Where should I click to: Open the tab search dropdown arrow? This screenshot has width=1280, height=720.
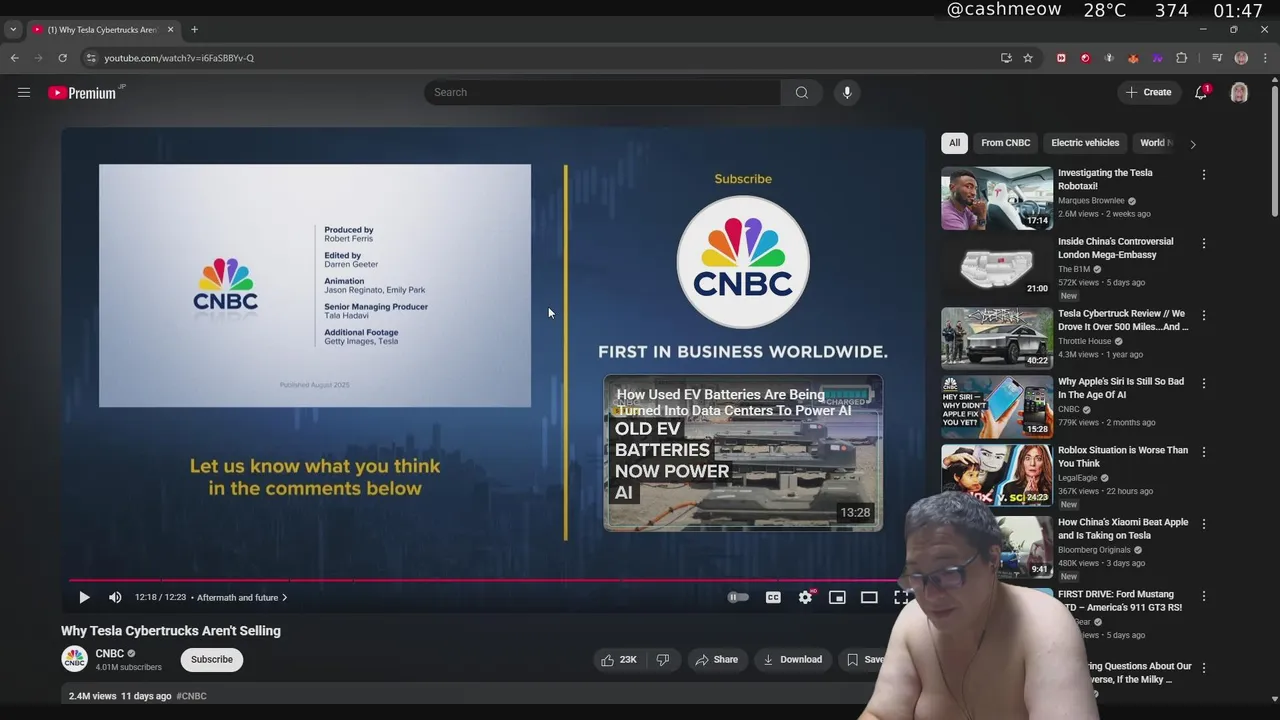pos(13,30)
